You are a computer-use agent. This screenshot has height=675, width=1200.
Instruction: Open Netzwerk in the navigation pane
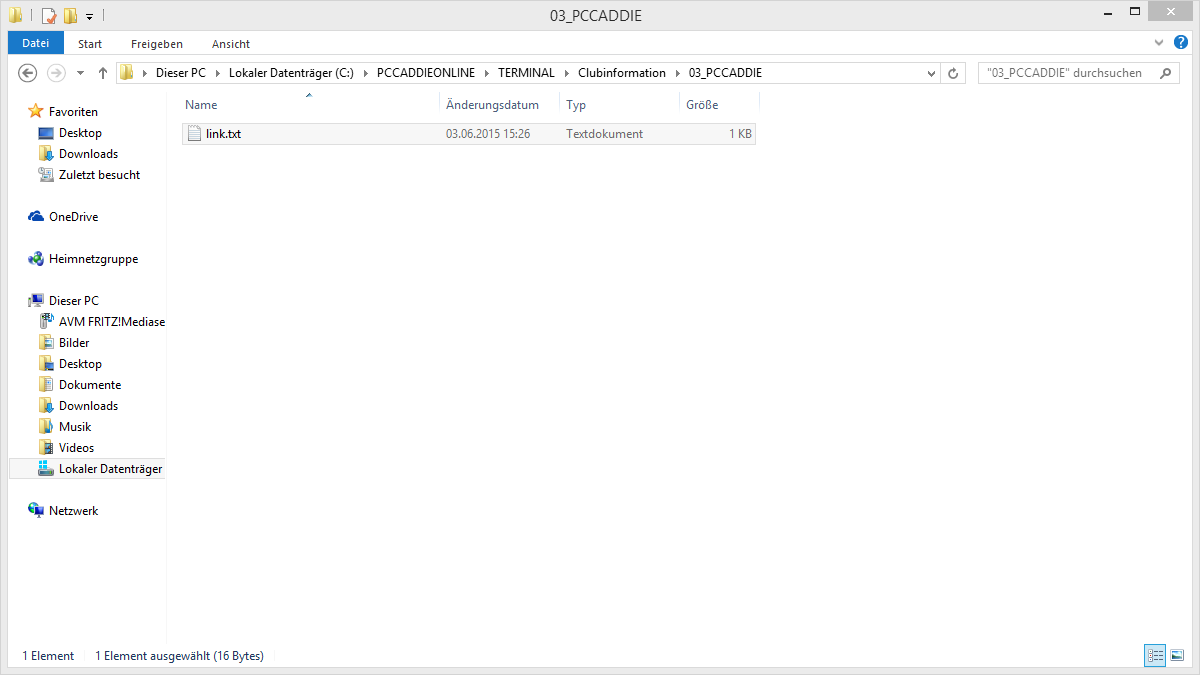(74, 511)
